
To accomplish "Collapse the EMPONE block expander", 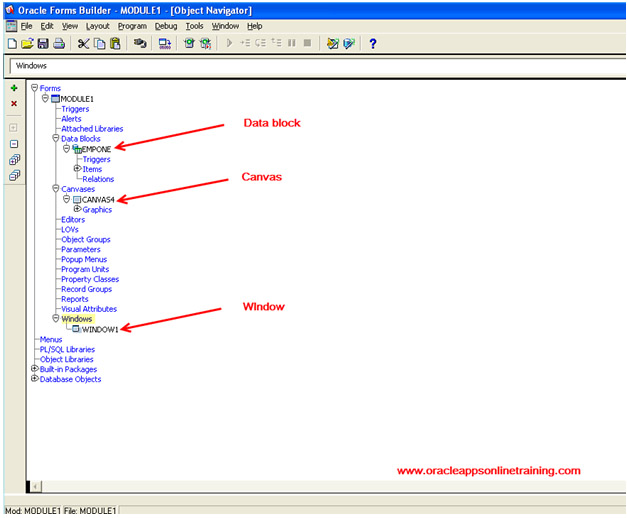I will click(66, 148).
